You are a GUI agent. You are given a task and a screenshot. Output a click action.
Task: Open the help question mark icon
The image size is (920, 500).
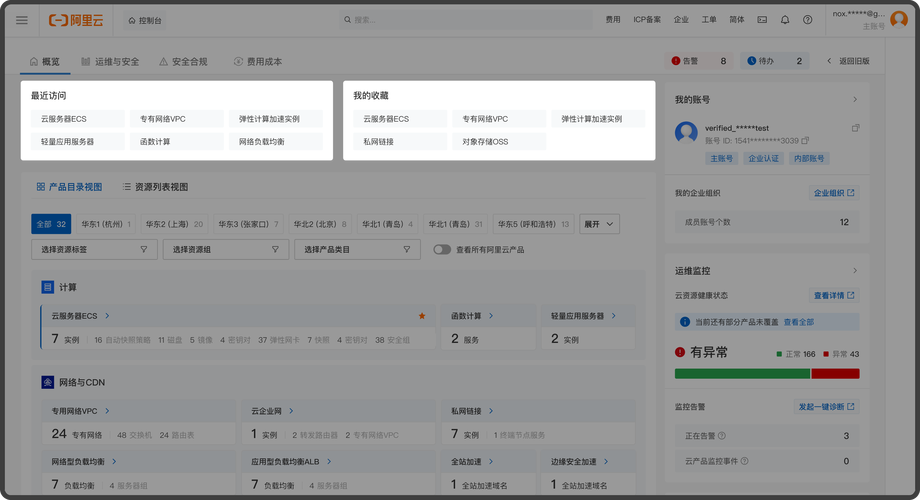tap(808, 19)
